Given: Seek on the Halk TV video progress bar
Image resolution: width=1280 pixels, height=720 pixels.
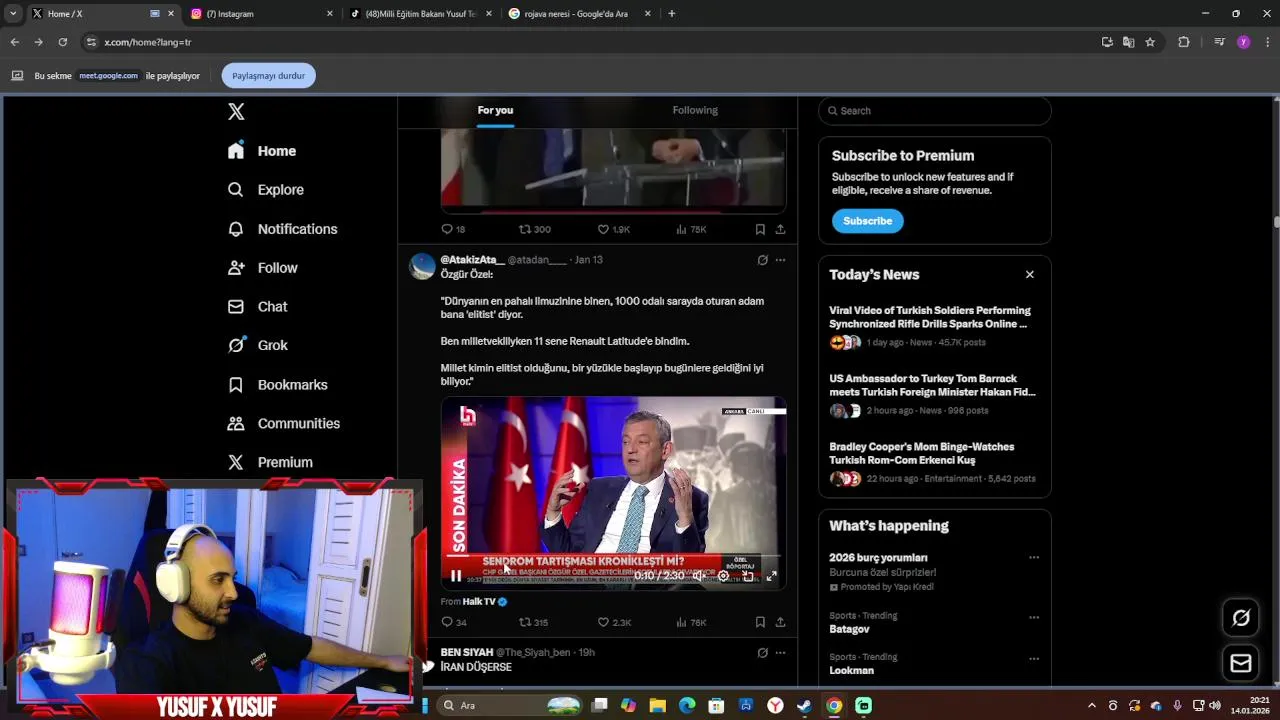Looking at the screenshot, I should tap(613, 556).
